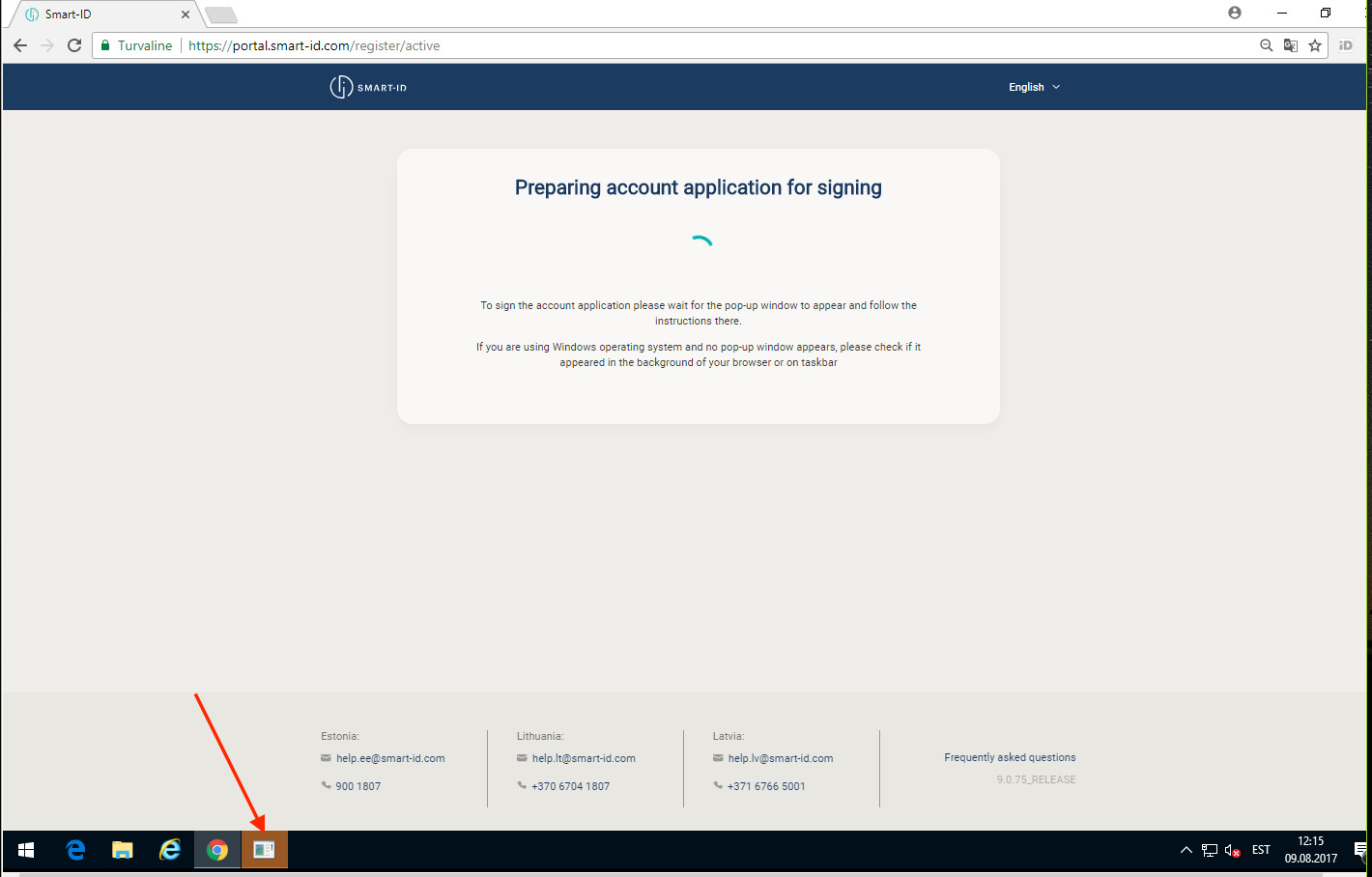Open the Windows Start button
This screenshot has width=1372, height=877.
pos(26,850)
